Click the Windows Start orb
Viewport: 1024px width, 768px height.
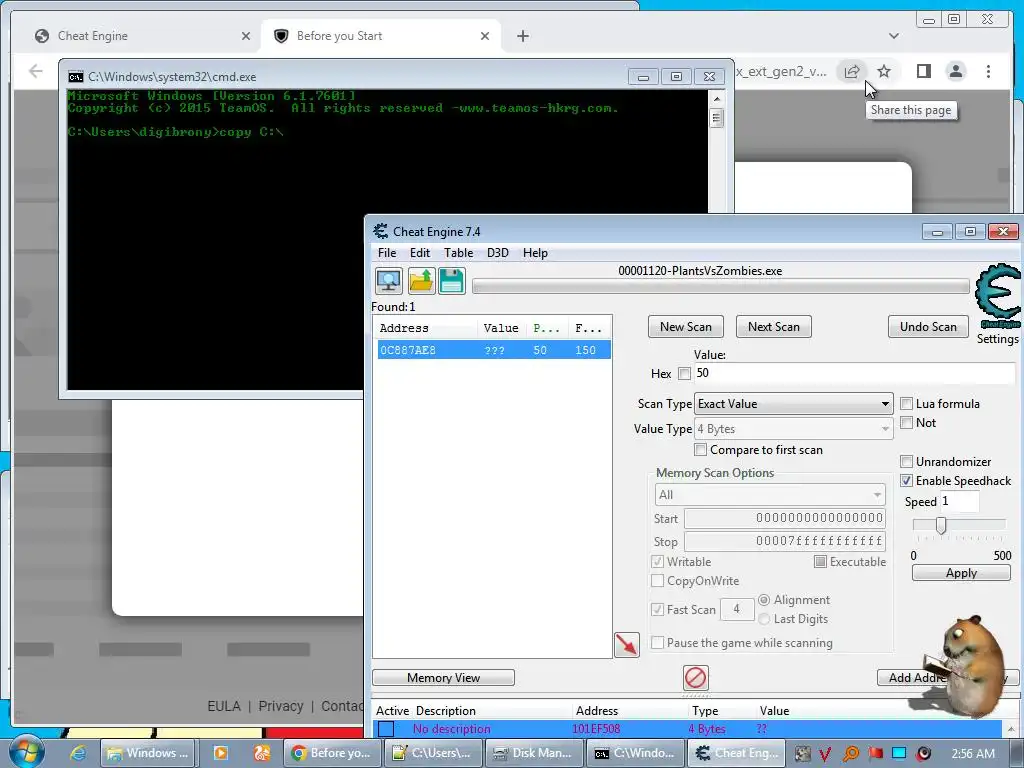point(26,752)
